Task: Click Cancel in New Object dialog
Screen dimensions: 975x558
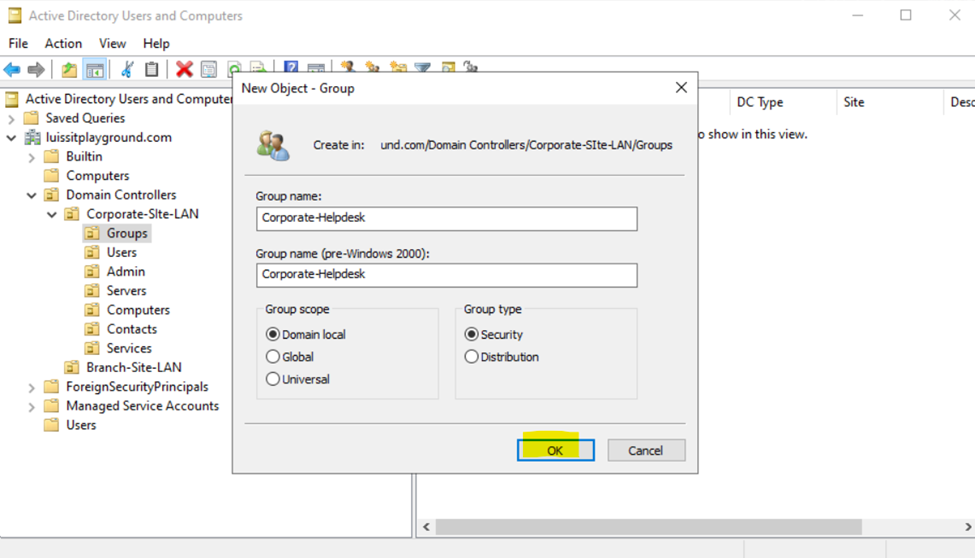Action: point(646,450)
